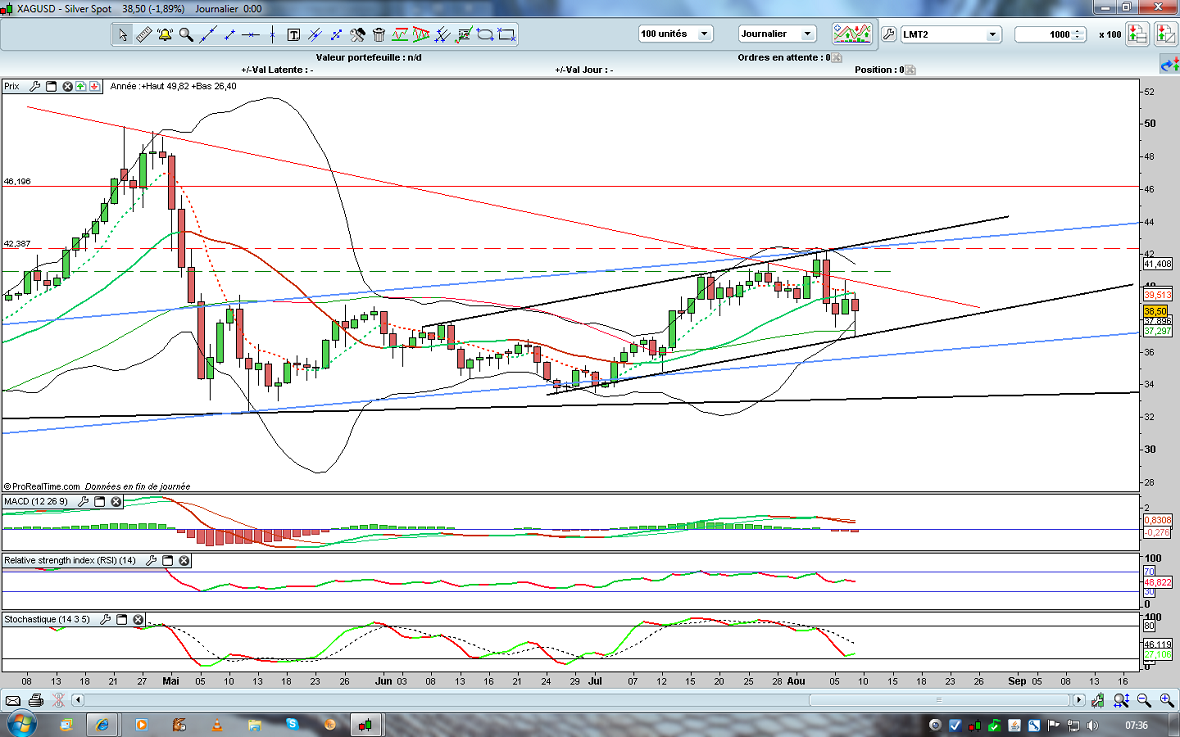Open the 100 unités dropdown
1180x737 pixels.
coord(676,34)
